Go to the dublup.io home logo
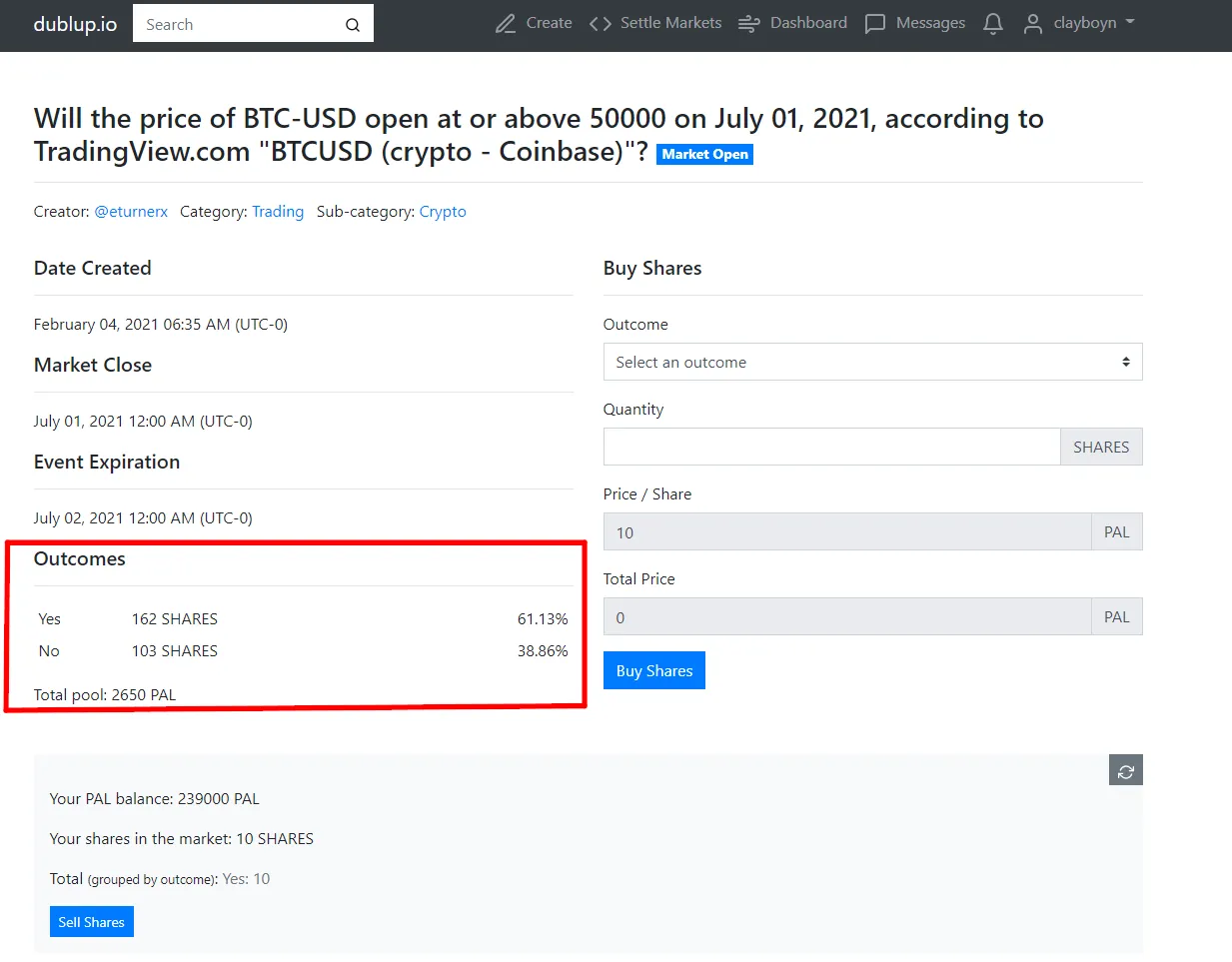 tap(75, 24)
